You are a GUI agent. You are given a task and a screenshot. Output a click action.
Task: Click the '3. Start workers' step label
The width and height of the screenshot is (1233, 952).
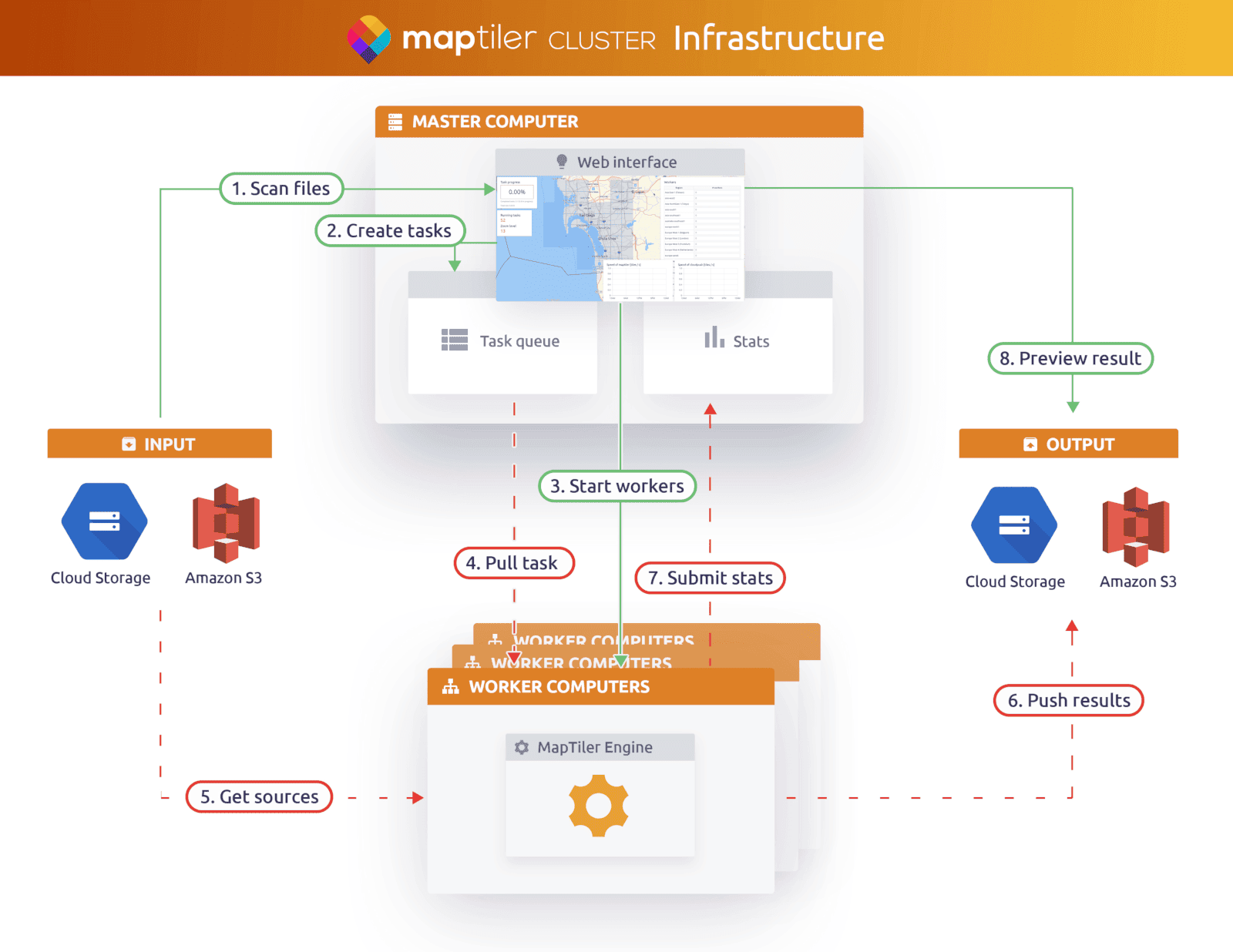(x=617, y=486)
